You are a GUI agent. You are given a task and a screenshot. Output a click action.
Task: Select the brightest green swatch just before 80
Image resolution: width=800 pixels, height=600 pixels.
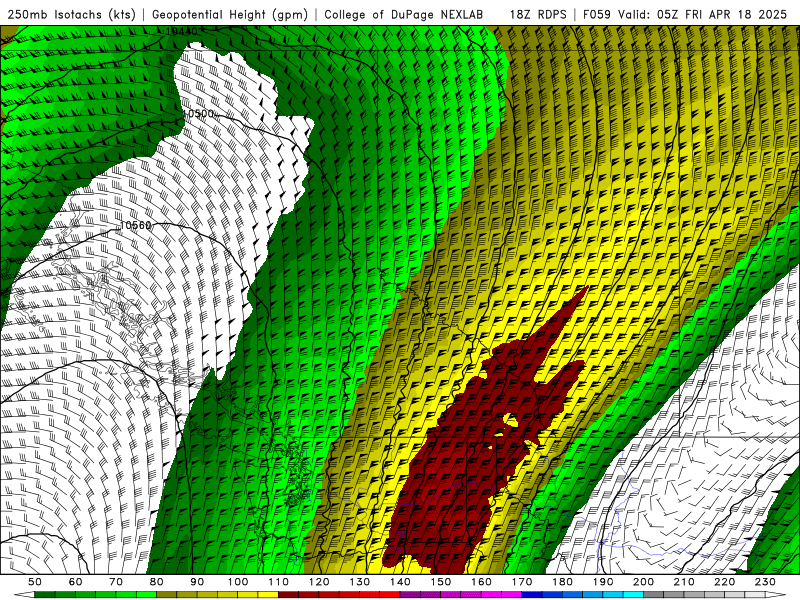pyautogui.click(x=146, y=595)
